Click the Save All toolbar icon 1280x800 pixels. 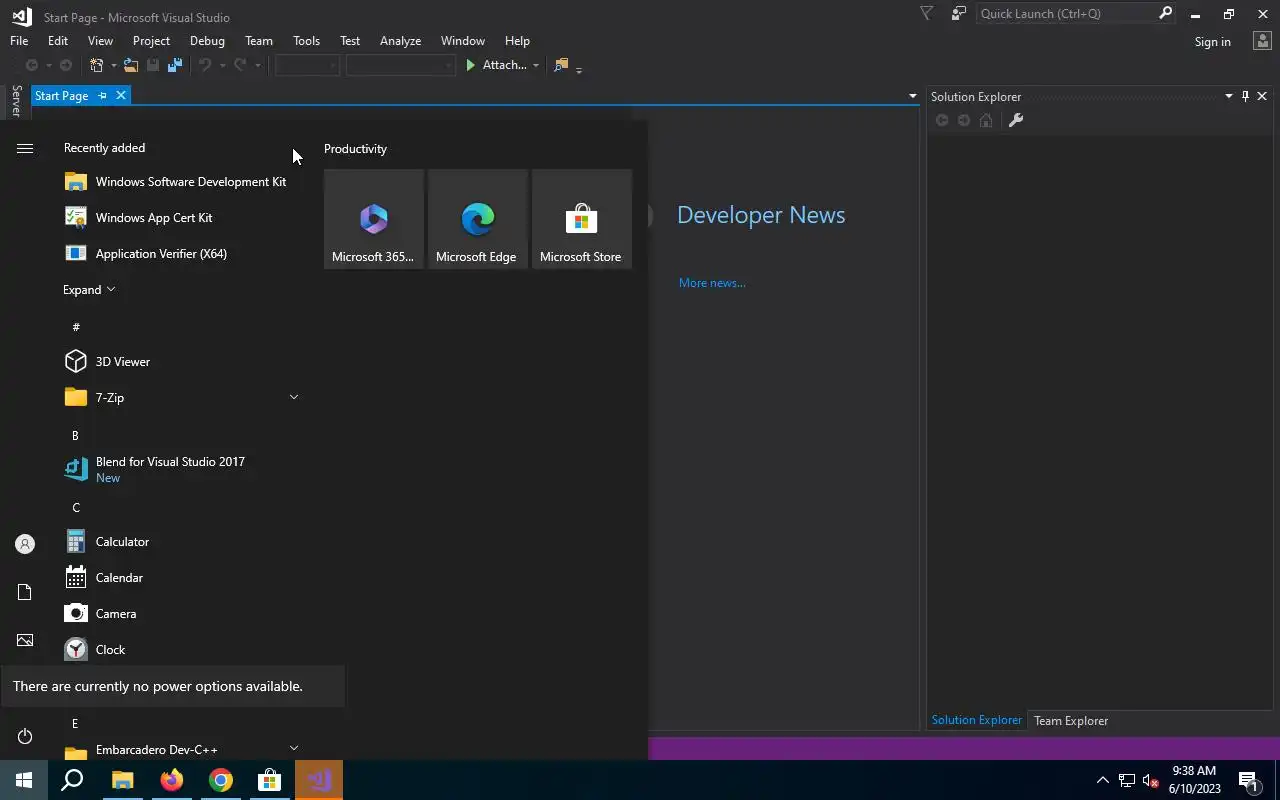click(x=175, y=65)
